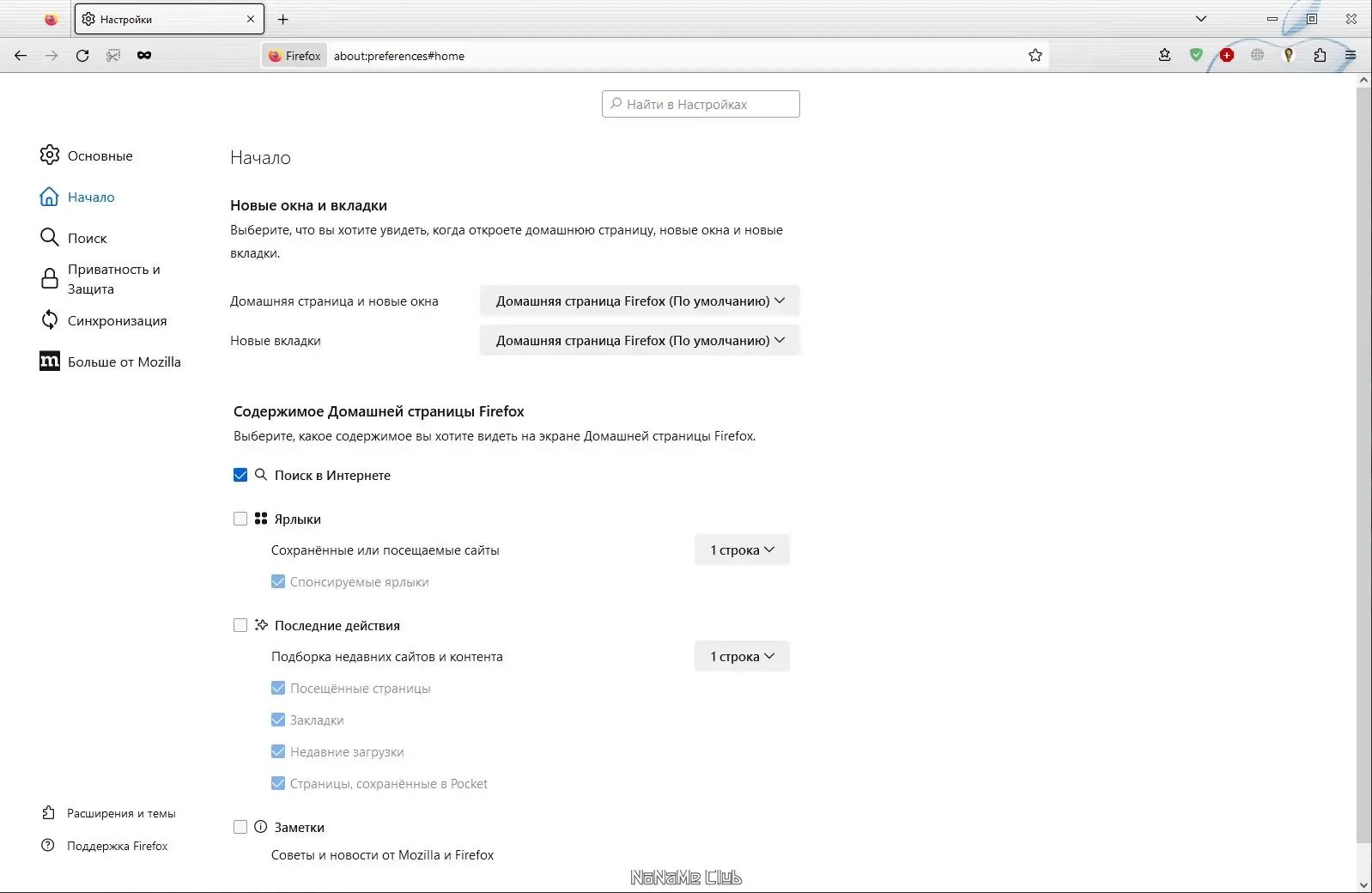Enable the Заметки checkbox
Viewport: 1372px width, 893px height.
pos(240,827)
